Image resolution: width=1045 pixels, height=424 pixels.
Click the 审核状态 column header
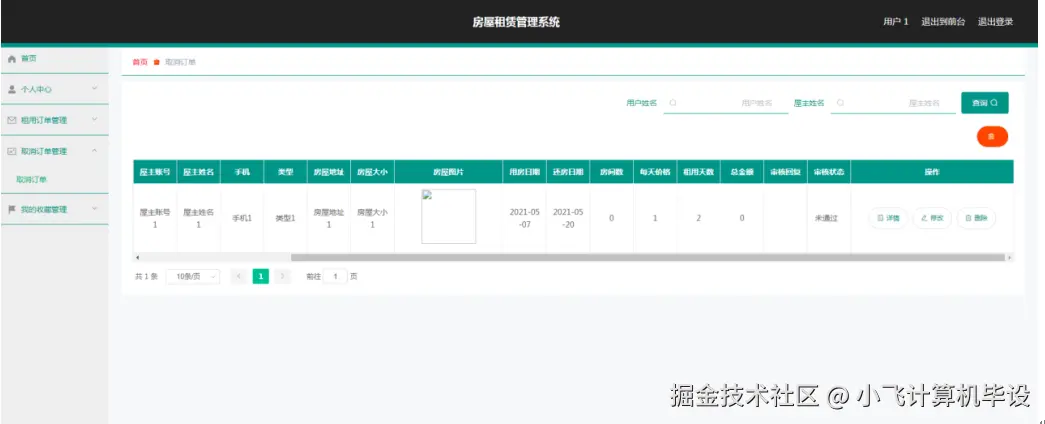click(x=829, y=171)
